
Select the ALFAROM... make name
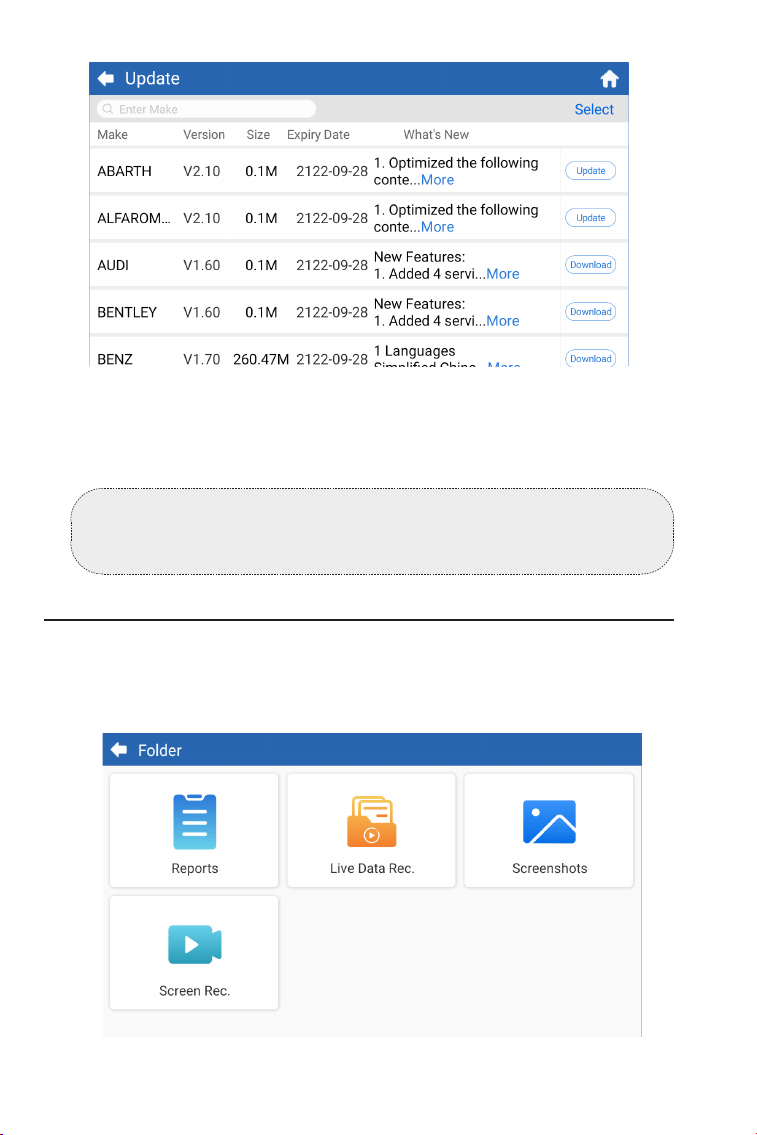pyautogui.click(x=134, y=219)
